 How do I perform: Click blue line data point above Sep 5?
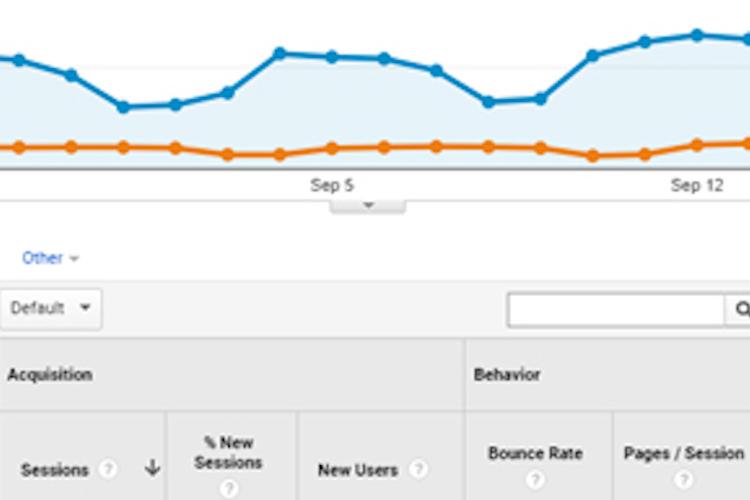pyautogui.click(x=332, y=57)
